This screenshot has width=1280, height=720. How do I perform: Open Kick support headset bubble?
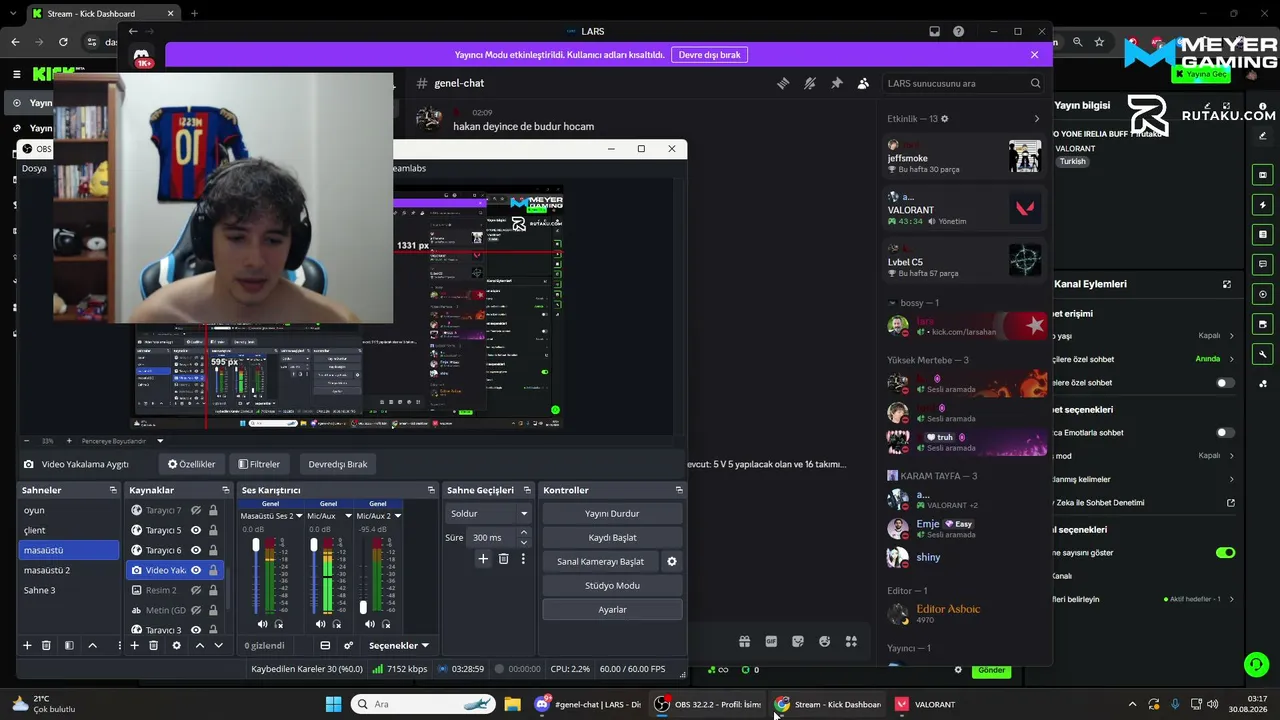pyautogui.click(x=1256, y=664)
